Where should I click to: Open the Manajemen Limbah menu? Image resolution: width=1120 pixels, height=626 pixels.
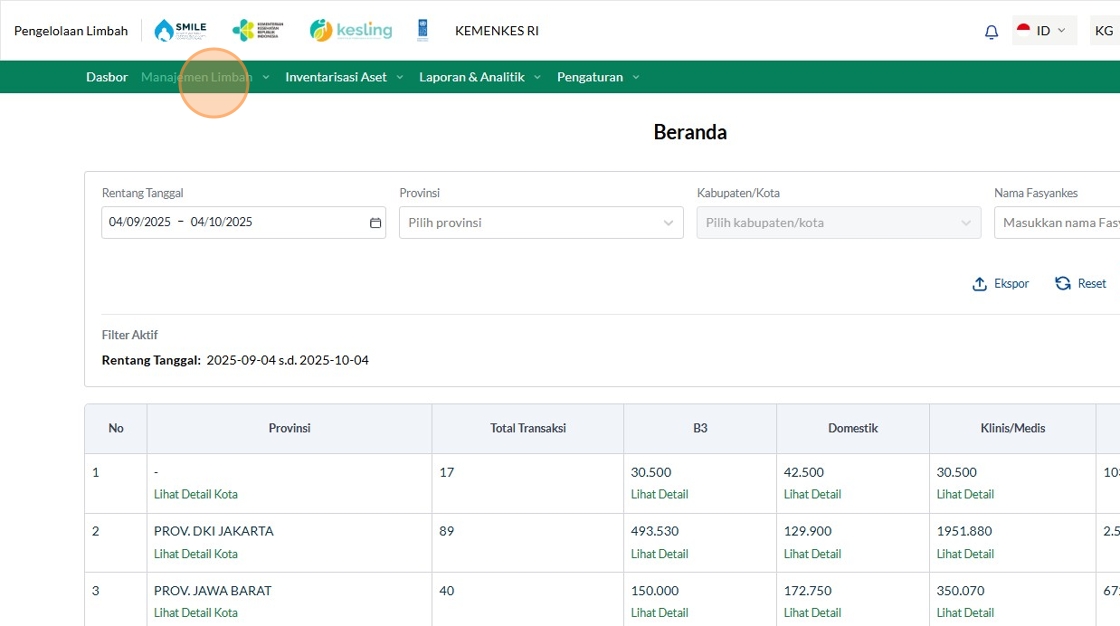[205, 77]
